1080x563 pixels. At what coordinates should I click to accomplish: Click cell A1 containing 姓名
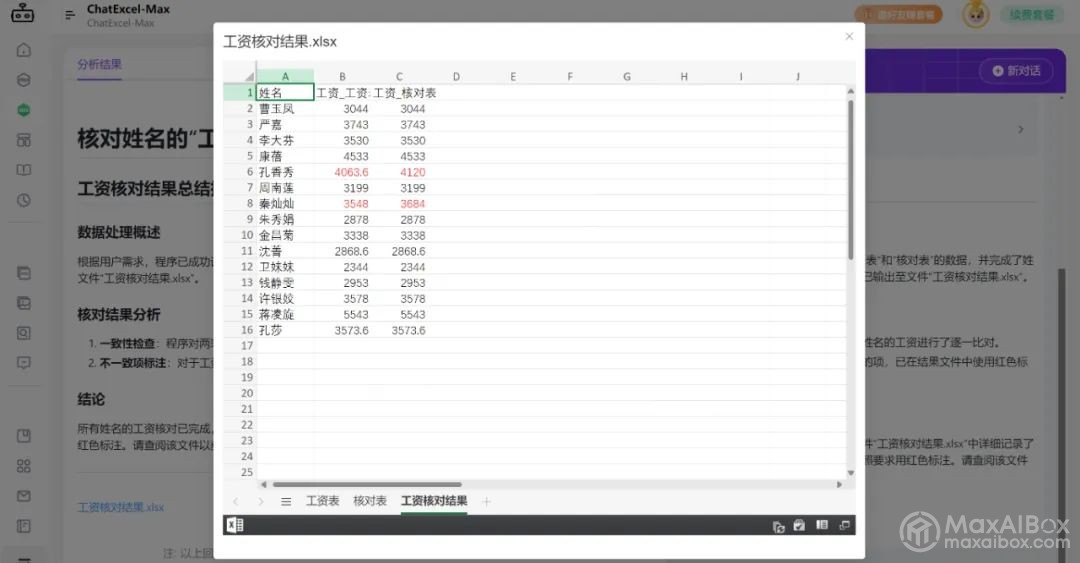pyautogui.click(x=285, y=92)
